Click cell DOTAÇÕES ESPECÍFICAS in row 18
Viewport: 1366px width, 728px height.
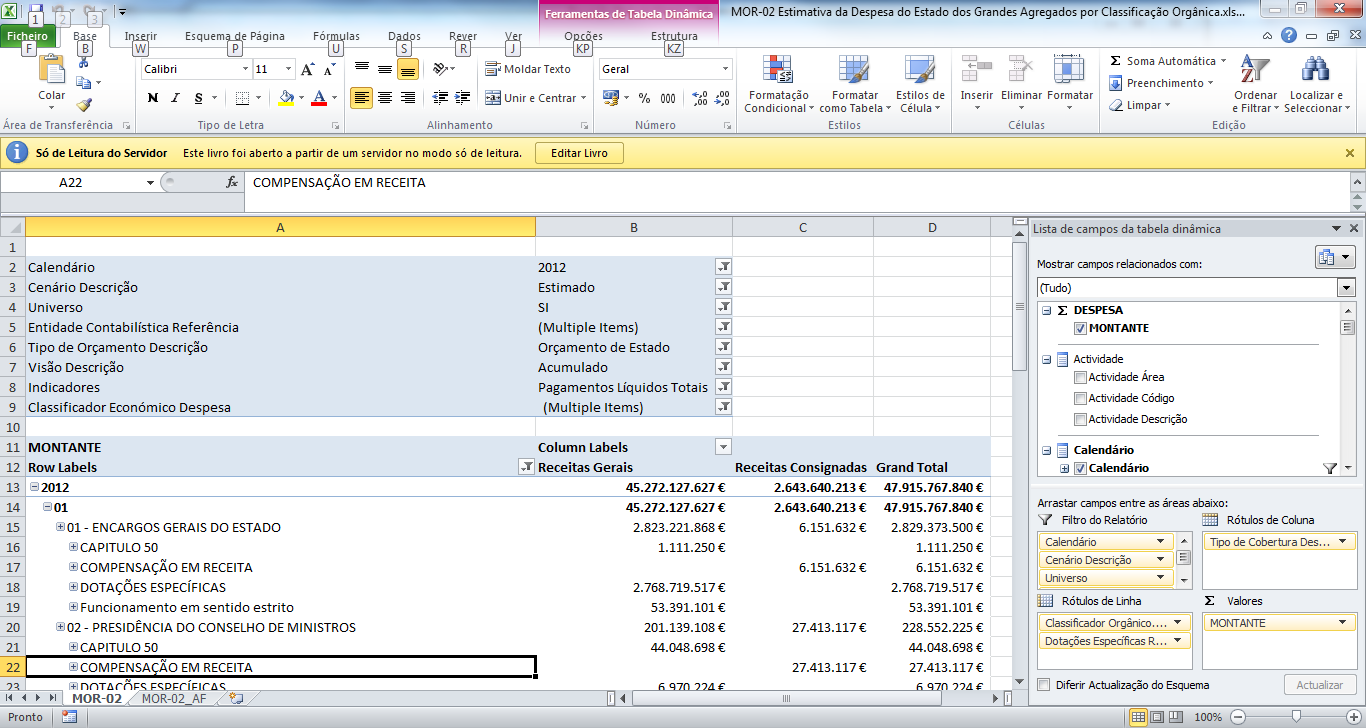coord(280,587)
